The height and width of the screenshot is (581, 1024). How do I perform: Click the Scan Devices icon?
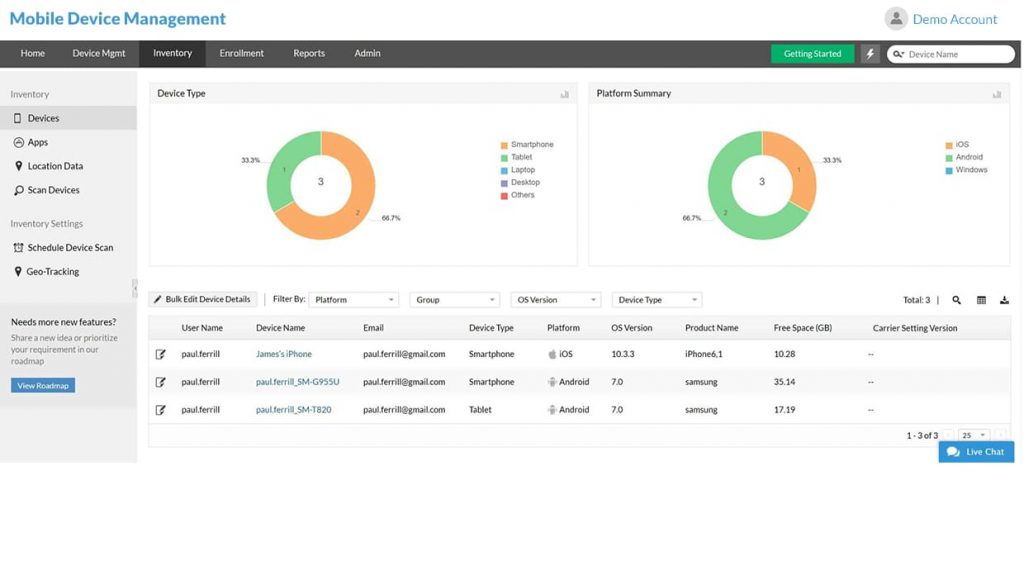(18, 190)
